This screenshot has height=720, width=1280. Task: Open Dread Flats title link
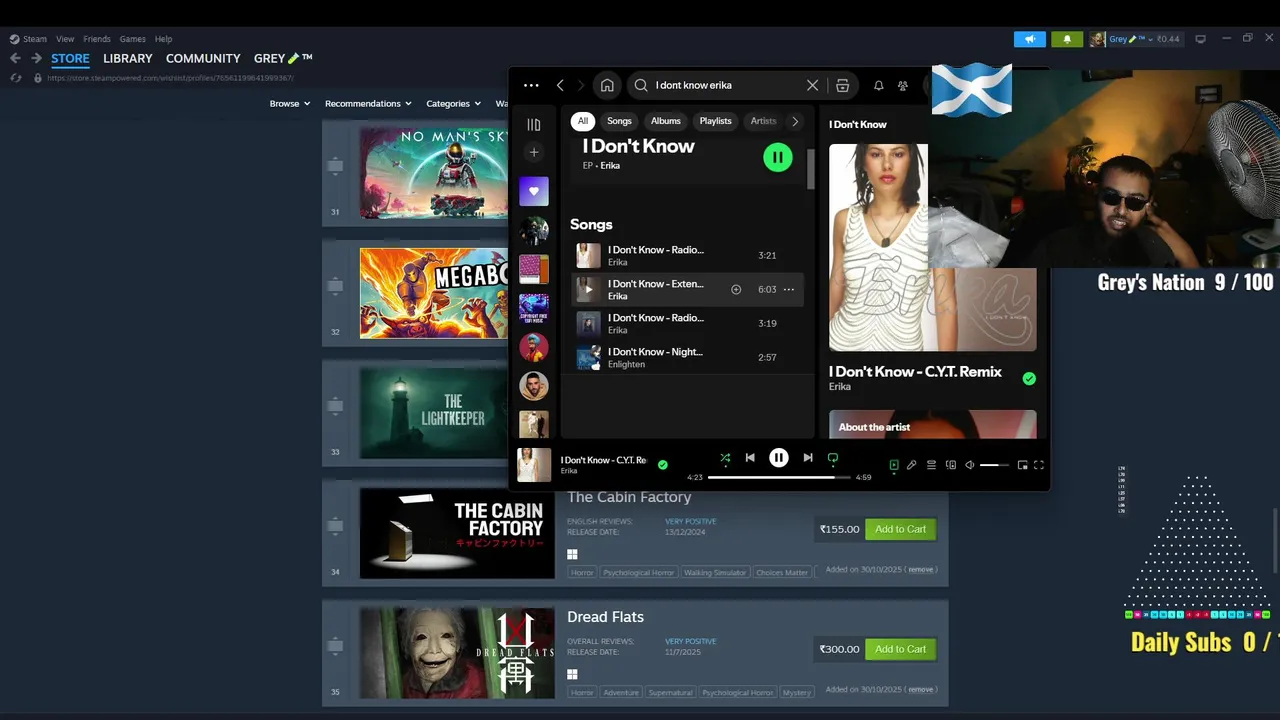(605, 617)
